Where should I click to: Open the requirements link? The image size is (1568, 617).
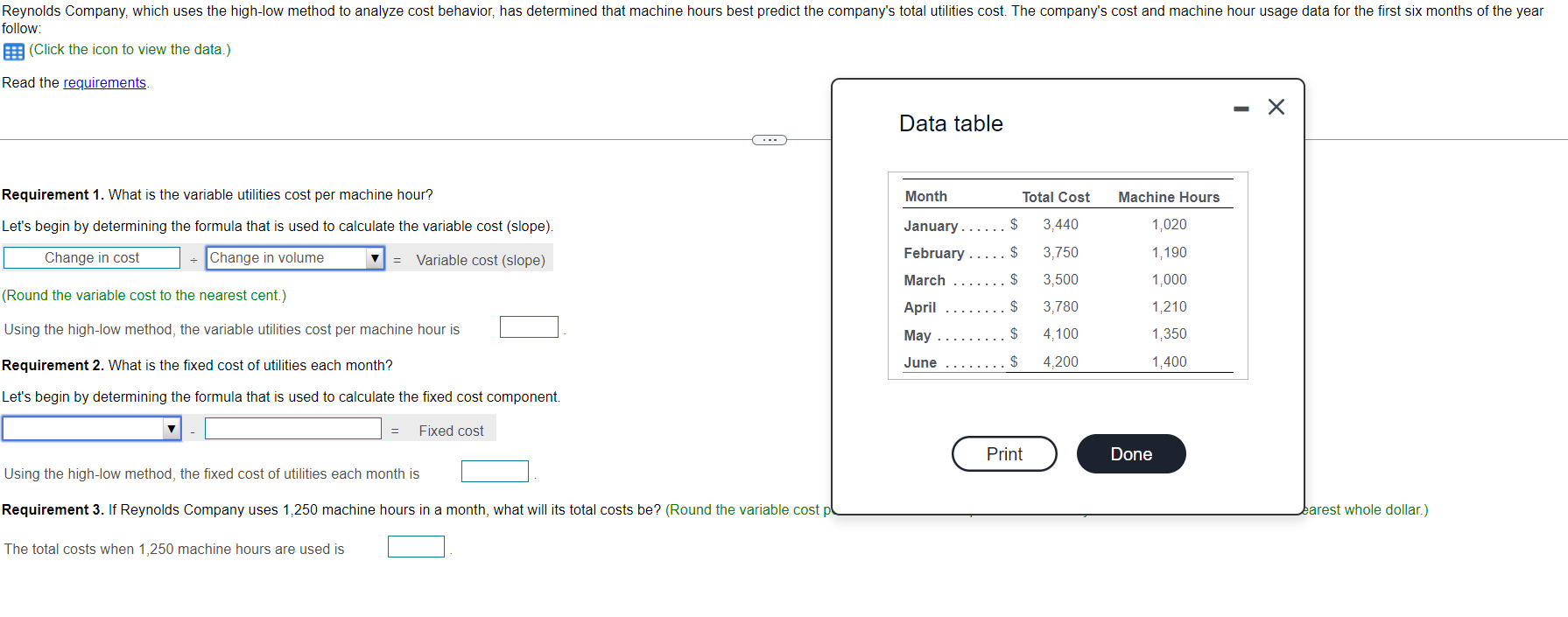pos(104,82)
